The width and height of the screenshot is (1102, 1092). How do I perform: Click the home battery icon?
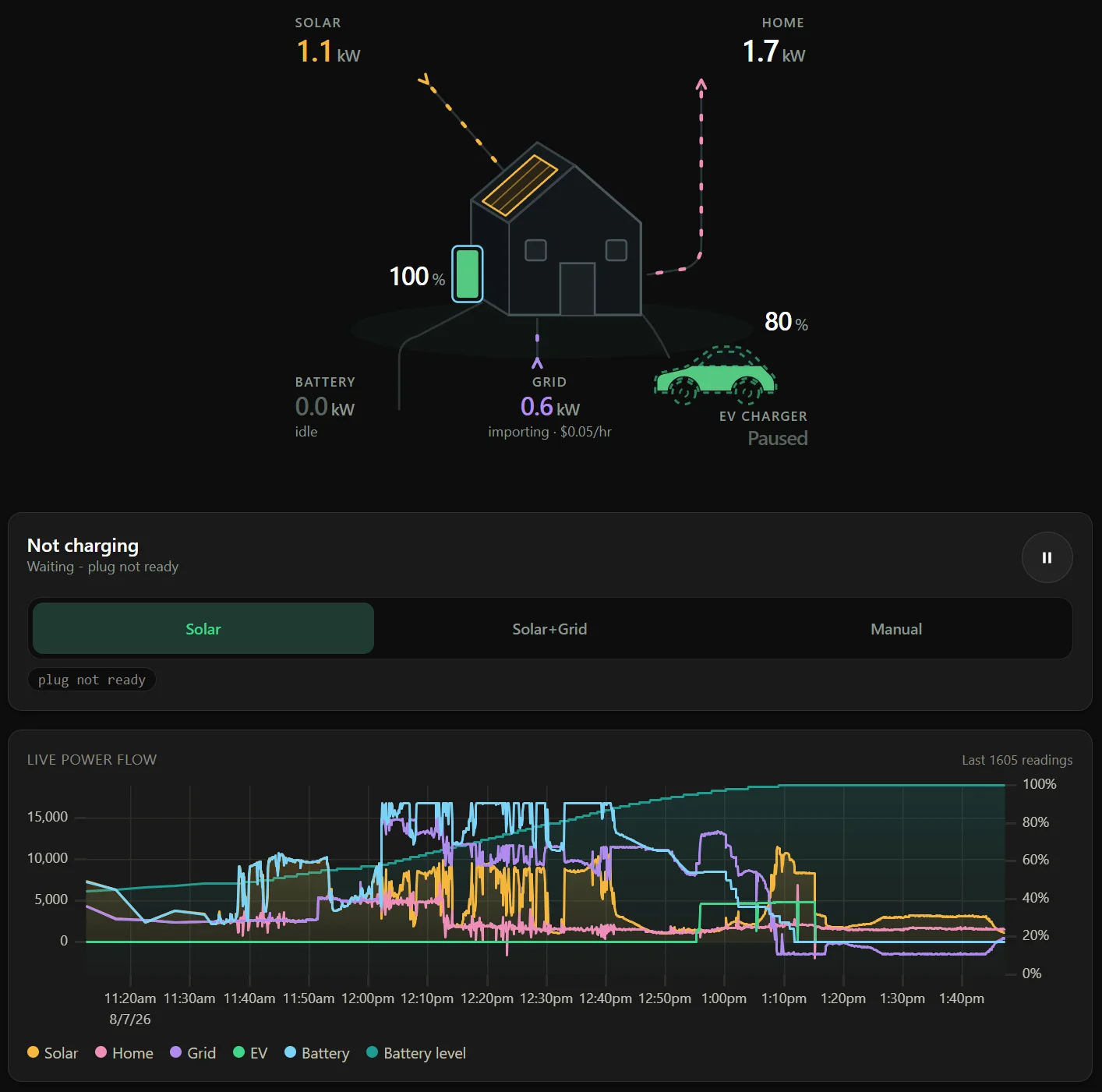(x=468, y=274)
